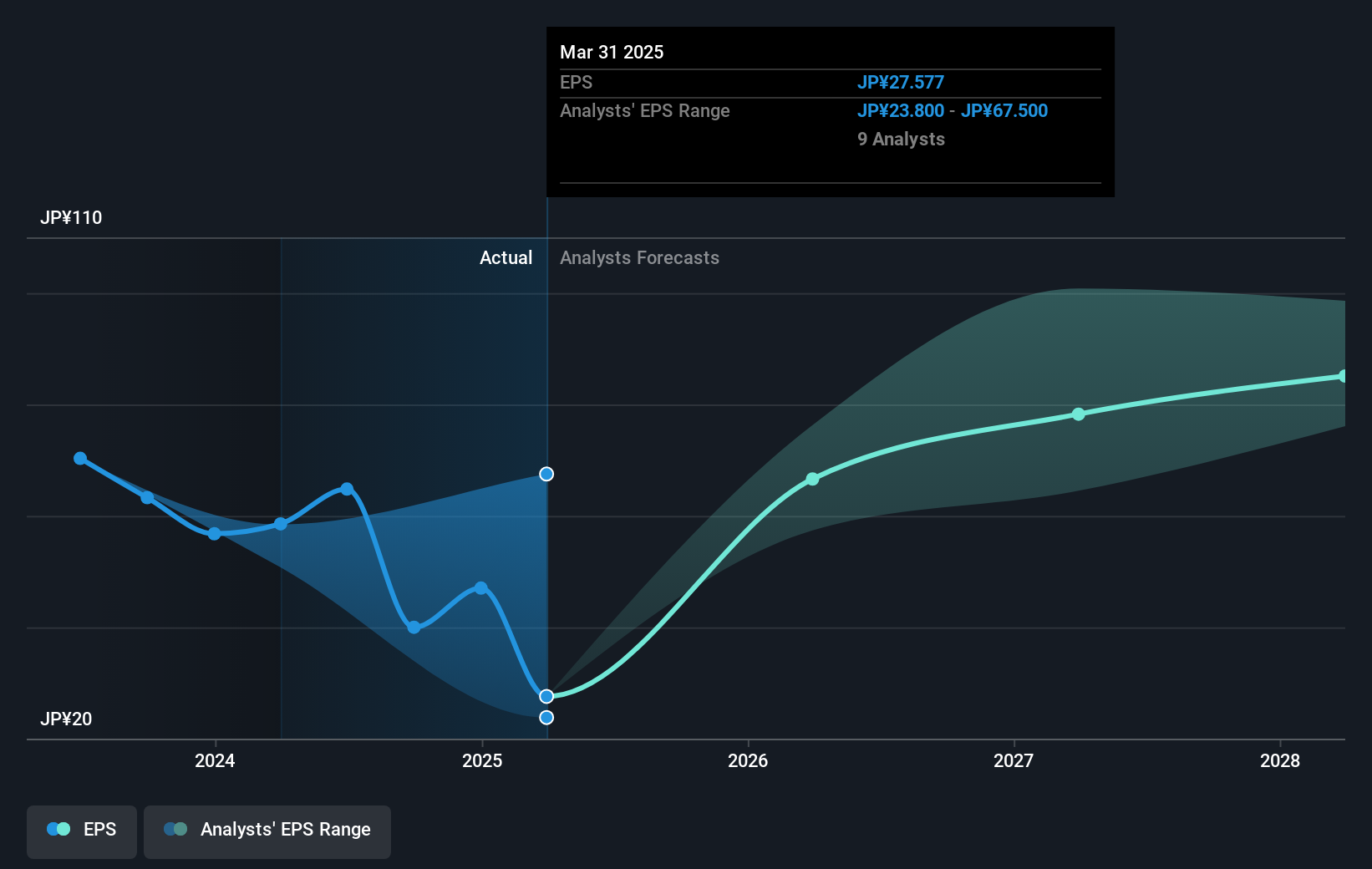Image resolution: width=1372 pixels, height=869 pixels.
Task: Click the 2024 x-axis label
Action: point(215,760)
